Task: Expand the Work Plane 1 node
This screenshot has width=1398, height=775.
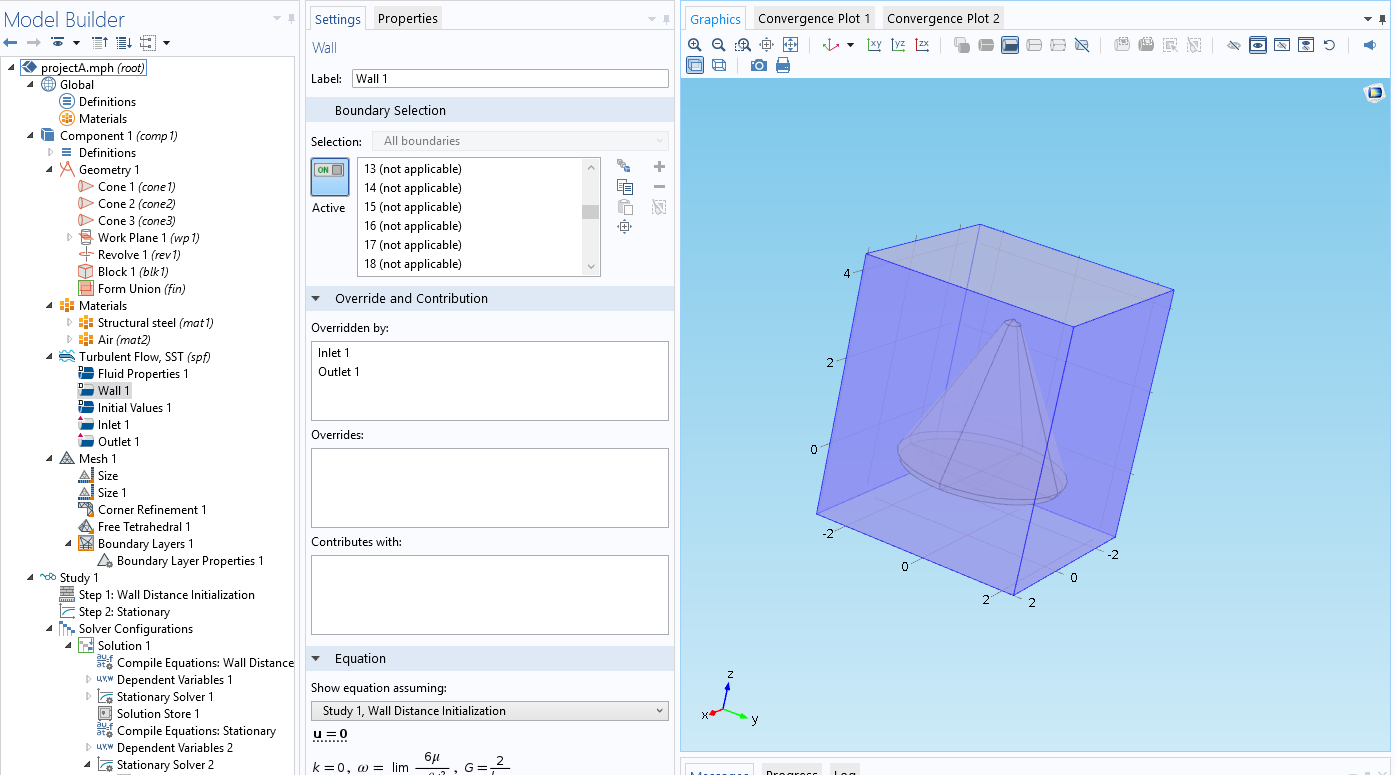Action: 70,238
